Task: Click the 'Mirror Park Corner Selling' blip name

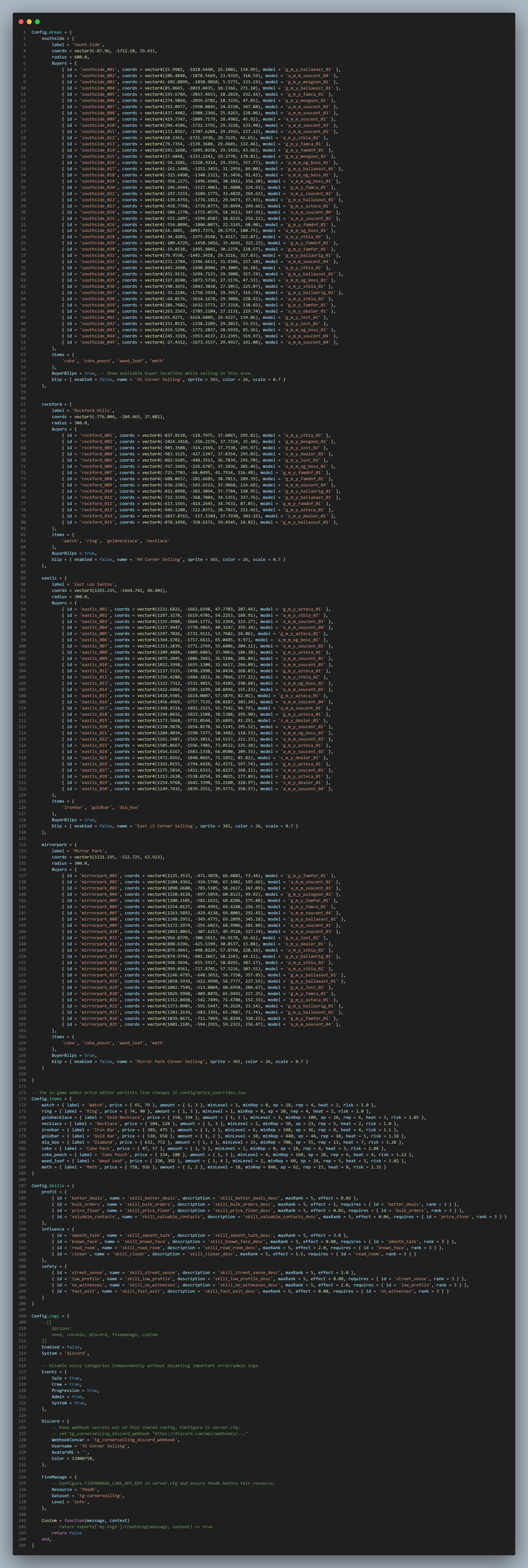Action: click(169, 1061)
